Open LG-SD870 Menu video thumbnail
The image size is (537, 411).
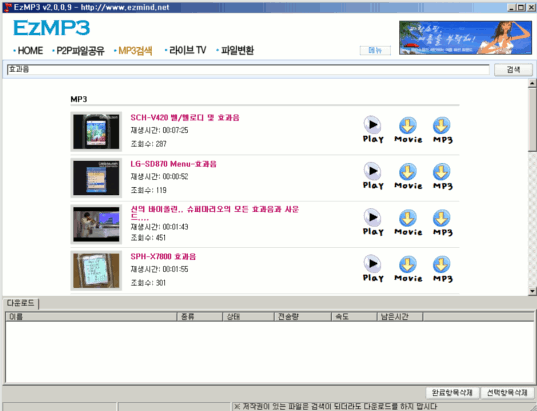coord(96,178)
